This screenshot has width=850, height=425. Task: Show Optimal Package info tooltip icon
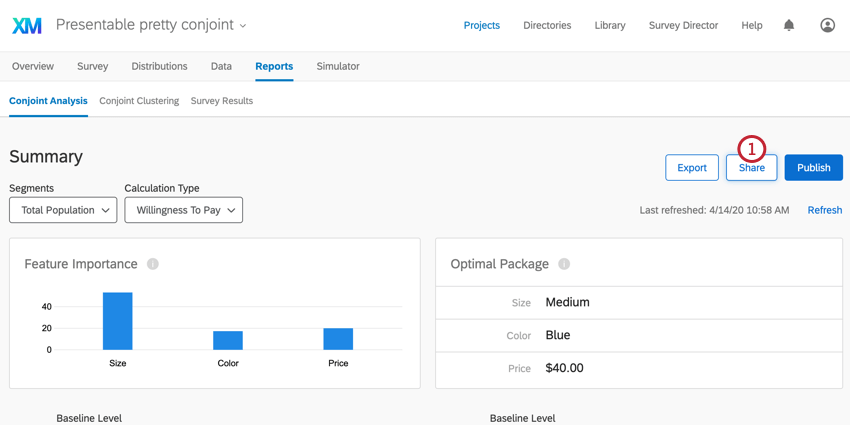[x=564, y=264]
